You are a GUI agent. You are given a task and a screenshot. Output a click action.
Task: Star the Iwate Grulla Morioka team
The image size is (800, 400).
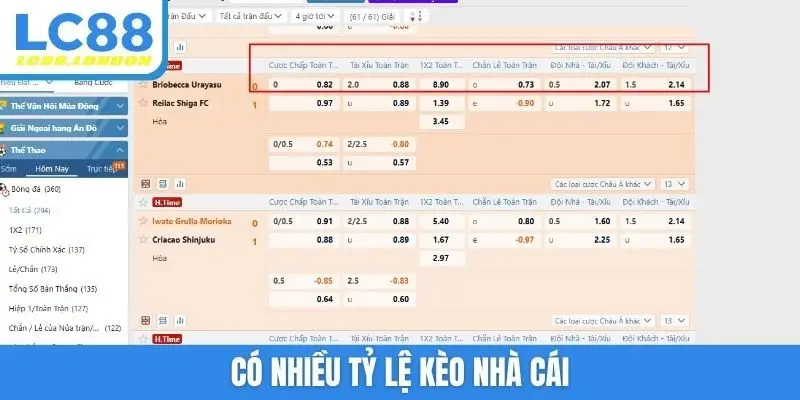[143, 221]
